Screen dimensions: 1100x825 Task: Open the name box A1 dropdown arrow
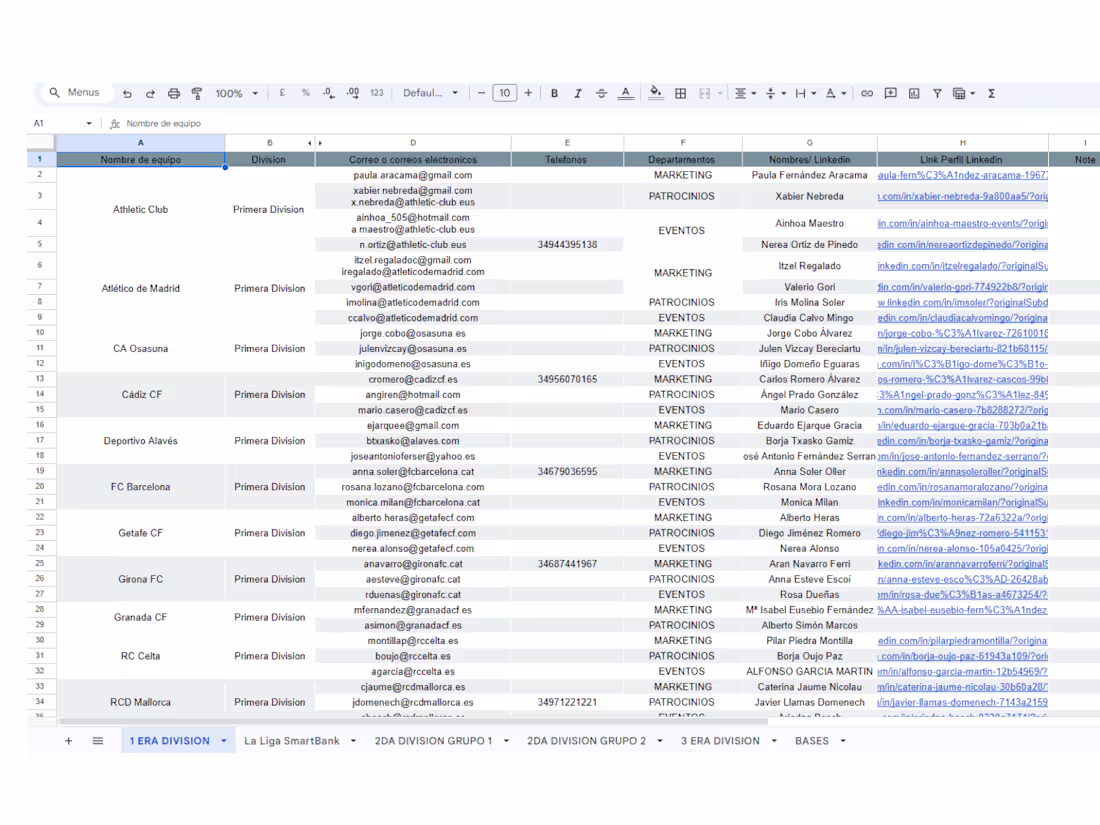pyautogui.click(x=89, y=123)
